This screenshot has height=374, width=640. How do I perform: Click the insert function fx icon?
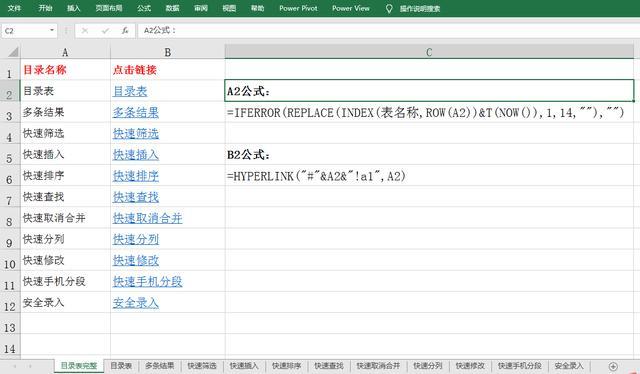click(125, 31)
